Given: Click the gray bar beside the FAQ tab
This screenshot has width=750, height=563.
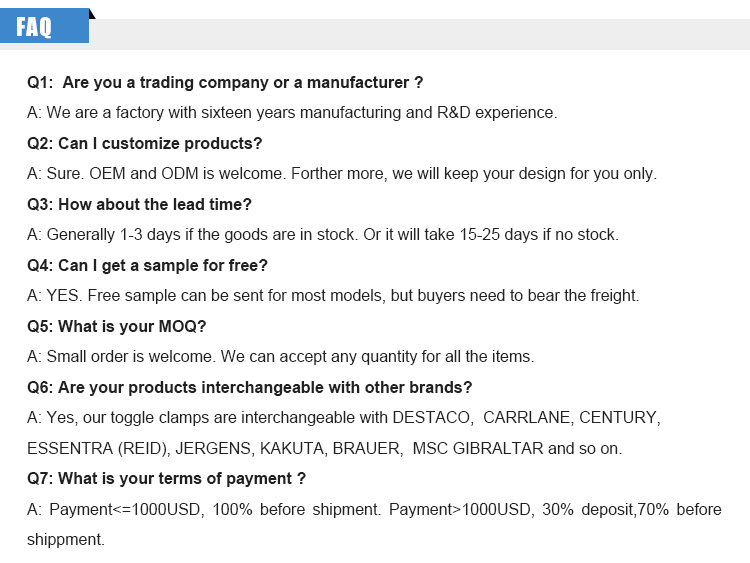Looking at the screenshot, I should pos(420,33).
